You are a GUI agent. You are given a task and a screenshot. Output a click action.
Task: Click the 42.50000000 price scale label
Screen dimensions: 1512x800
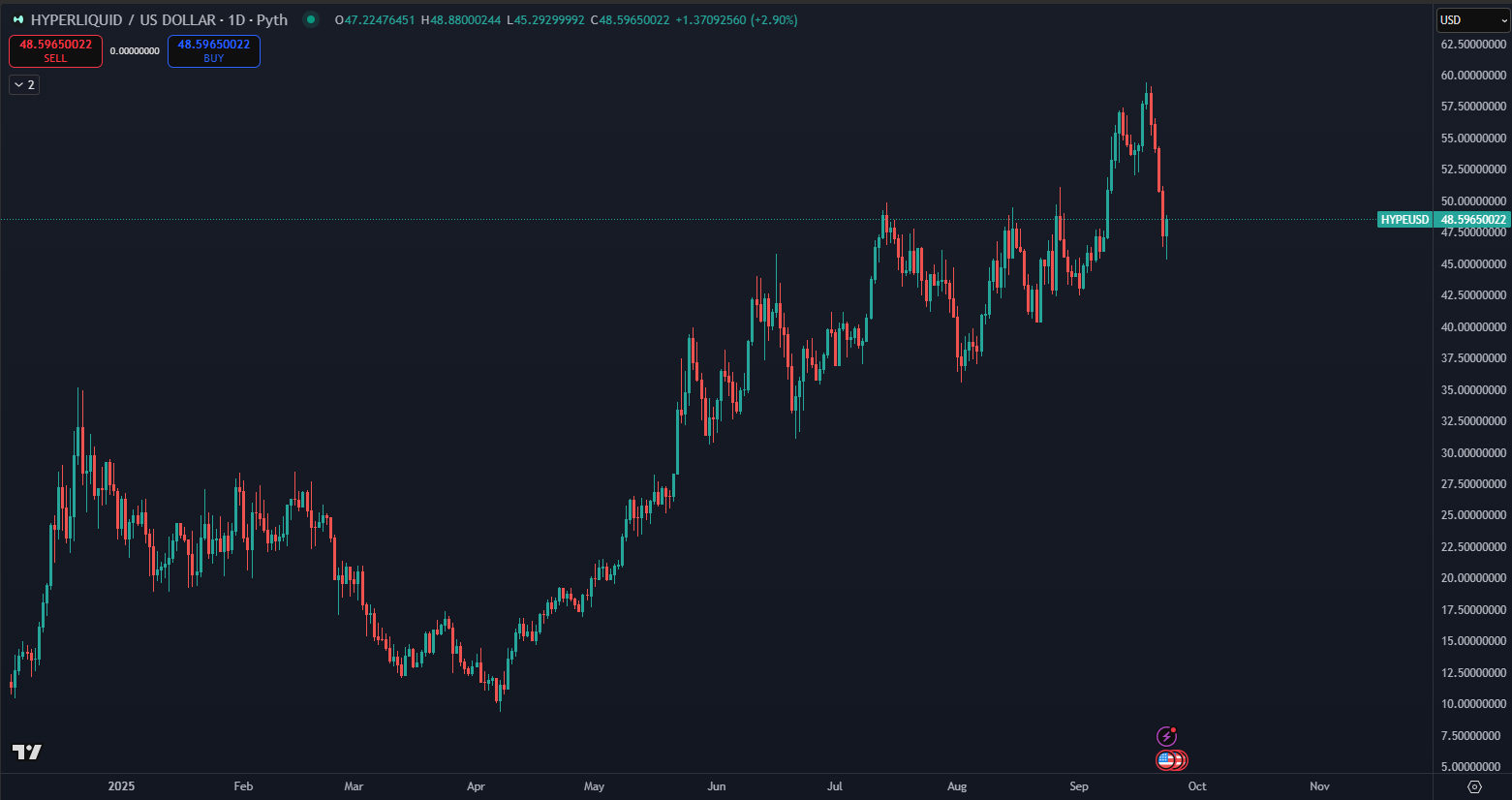pos(1473,295)
